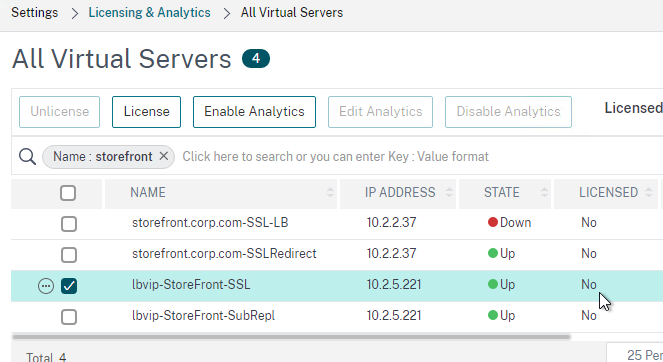This screenshot has height=362, width=663.
Task: Click the LICENSED value No for lbvip-StoreFront-SubRepl
Action: 589,315
